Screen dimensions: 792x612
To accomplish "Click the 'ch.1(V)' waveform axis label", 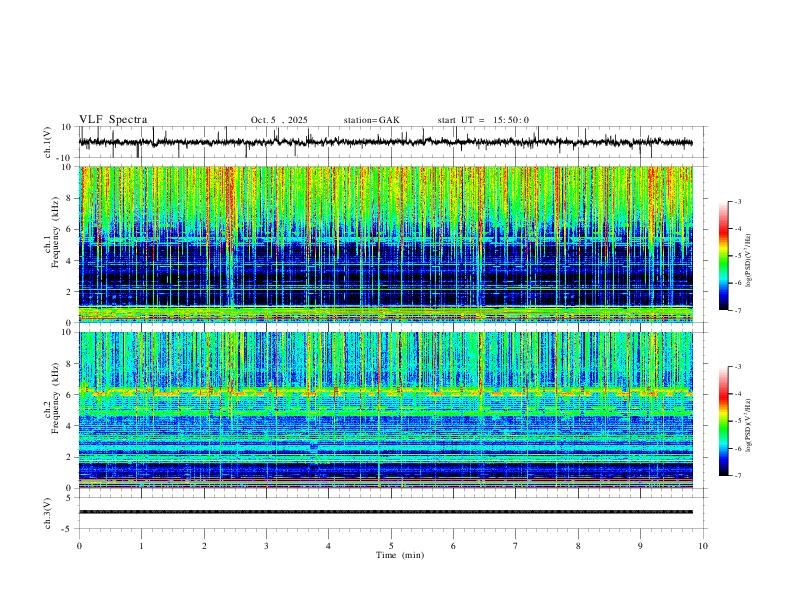I will [48, 142].
